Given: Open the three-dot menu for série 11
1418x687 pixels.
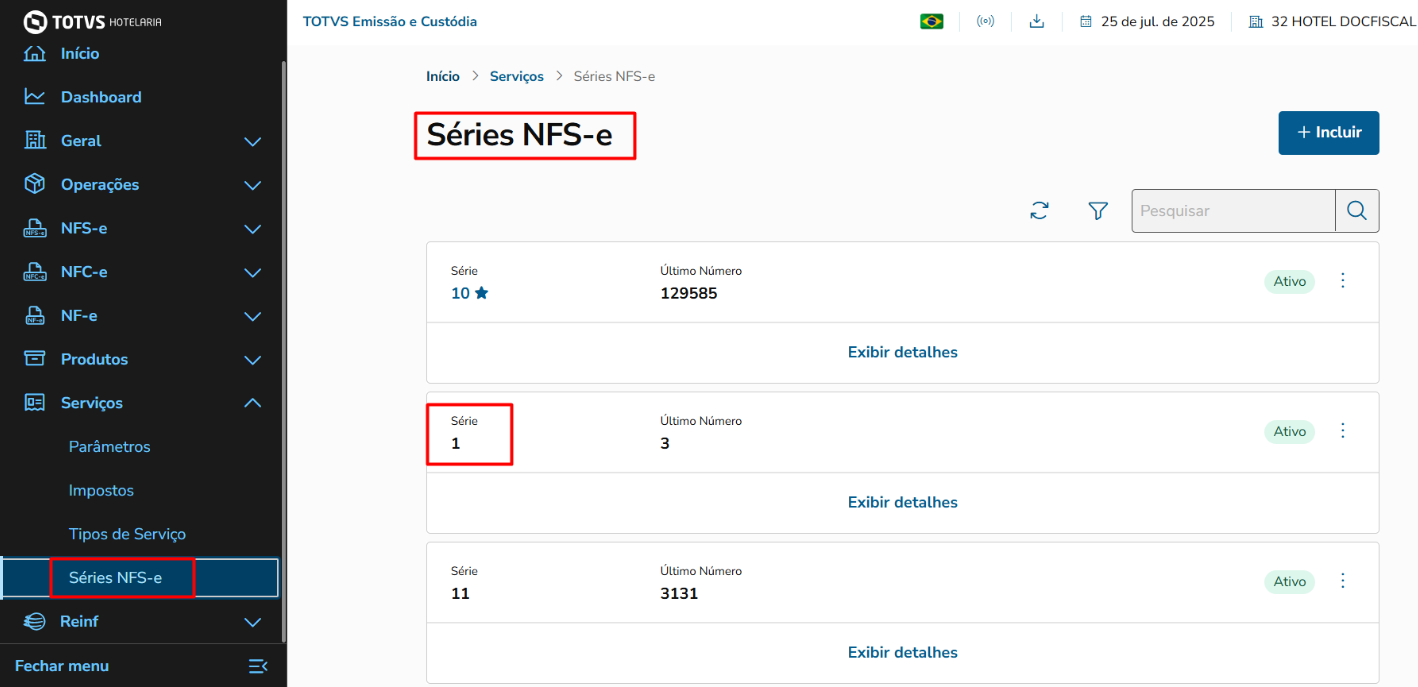Looking at the screenshot, I should coord(1343,581).
